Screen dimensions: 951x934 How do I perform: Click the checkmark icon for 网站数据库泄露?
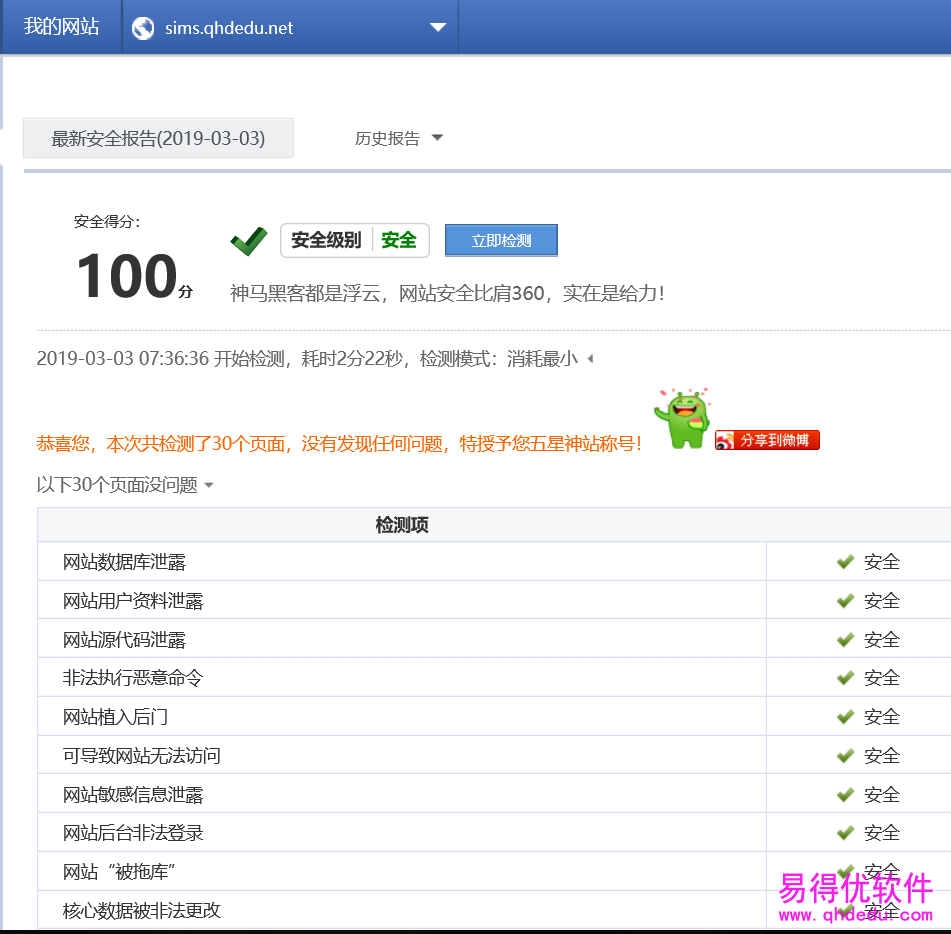[845, 562]
